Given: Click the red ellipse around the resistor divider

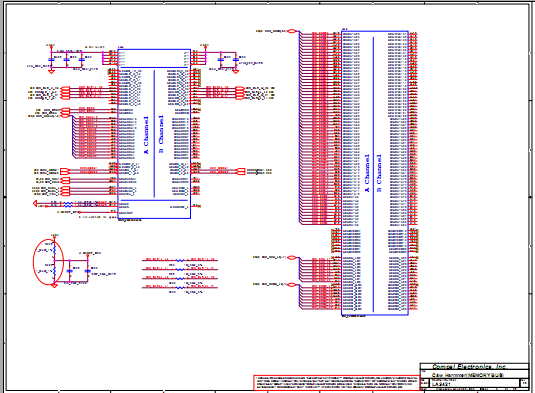Looking at the screenshot, I should [48, 262].
